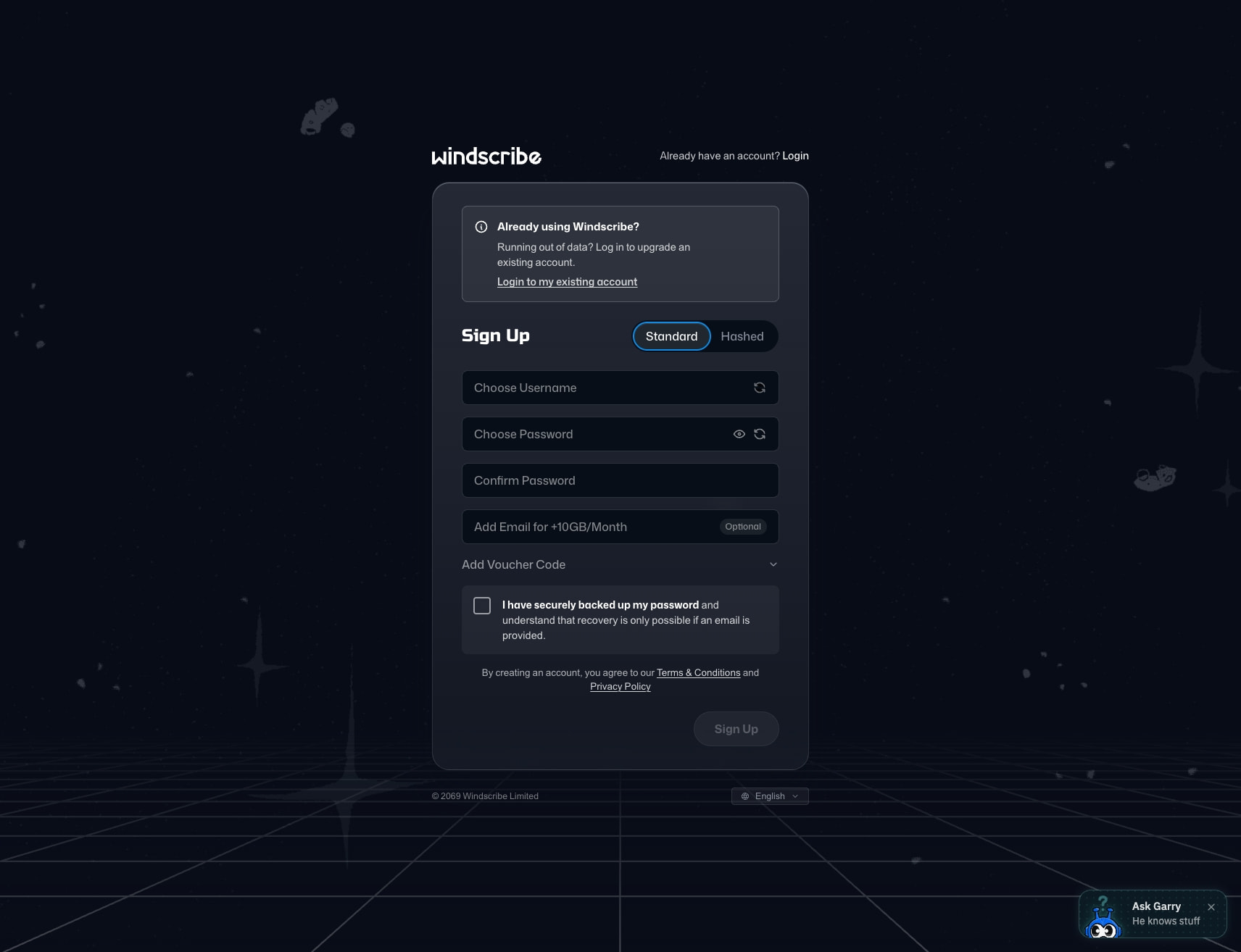Click the Already using Windscribe? heading
Screen dimensions: 1241x952
pos(568,227)
